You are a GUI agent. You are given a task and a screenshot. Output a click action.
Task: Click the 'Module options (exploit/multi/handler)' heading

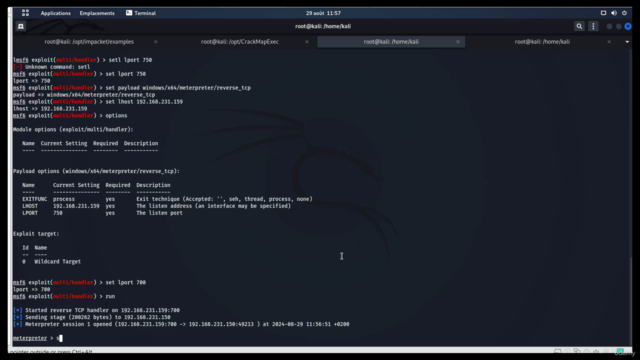point(73,129)
